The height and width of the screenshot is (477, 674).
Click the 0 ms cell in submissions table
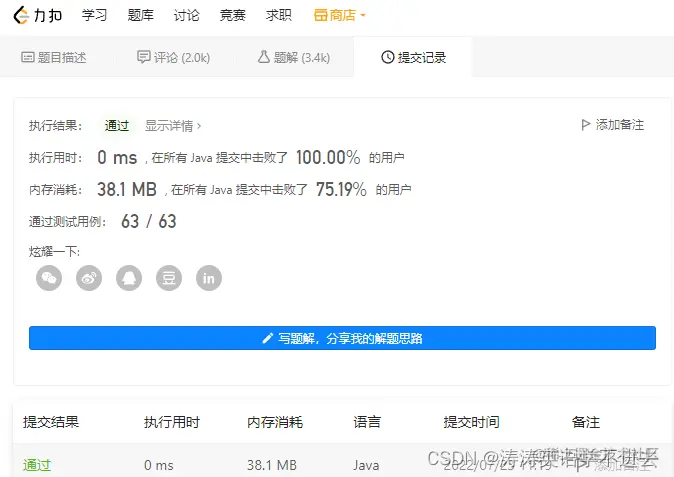159,465
